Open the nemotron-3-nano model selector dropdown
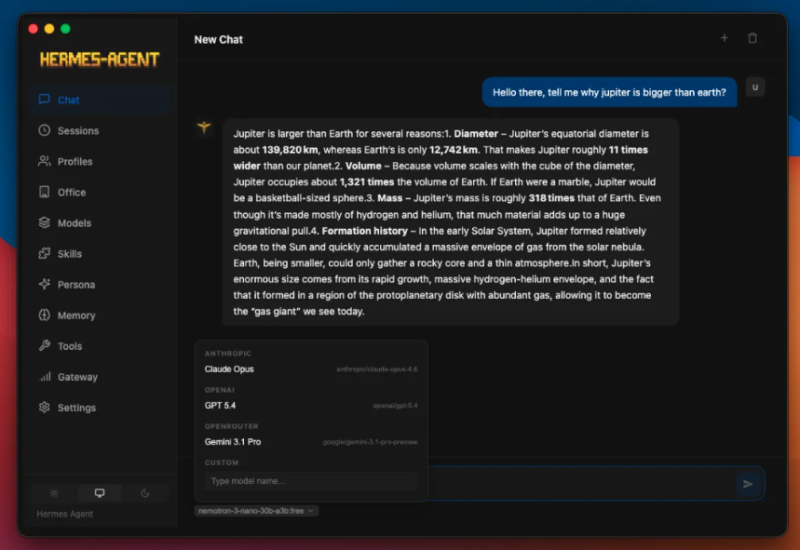This screenshot has height=550, width=800. (256, 511)
